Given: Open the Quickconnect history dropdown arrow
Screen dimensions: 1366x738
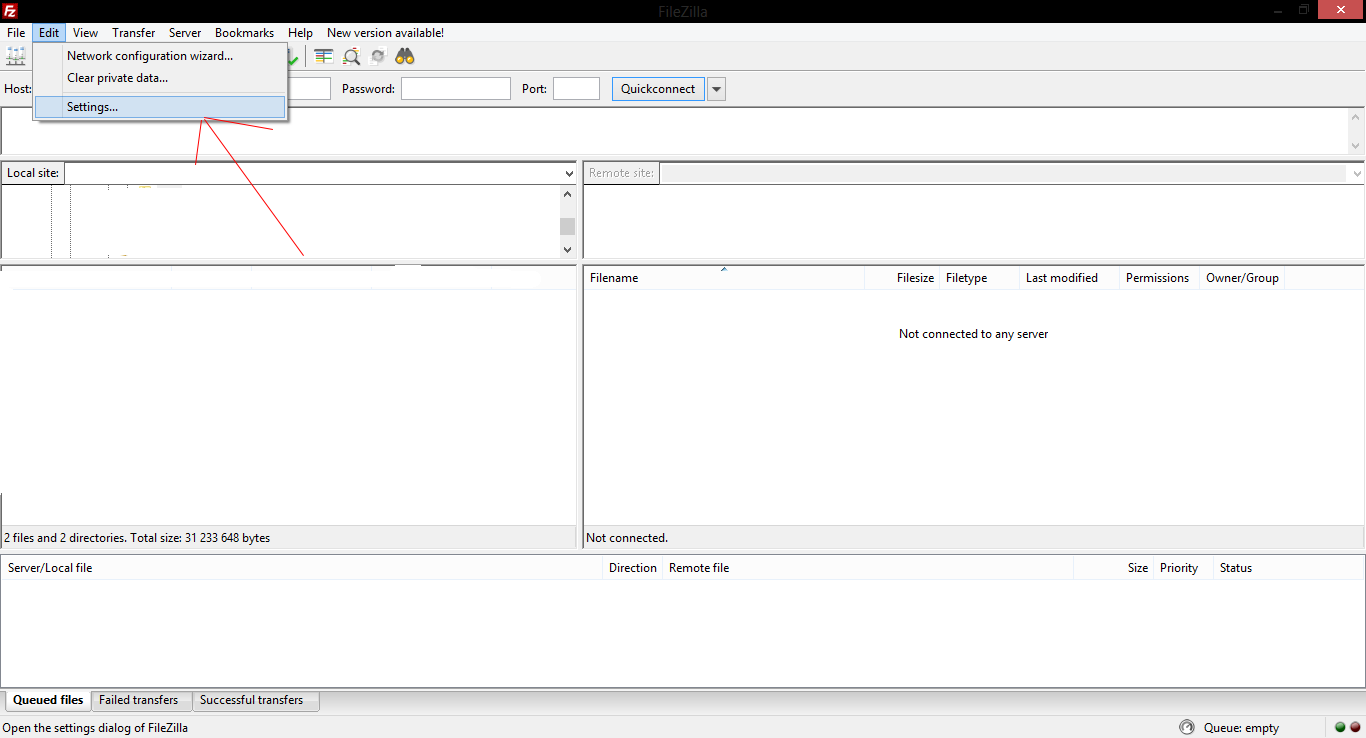Looking at the screenshot, I should [716, 89].
